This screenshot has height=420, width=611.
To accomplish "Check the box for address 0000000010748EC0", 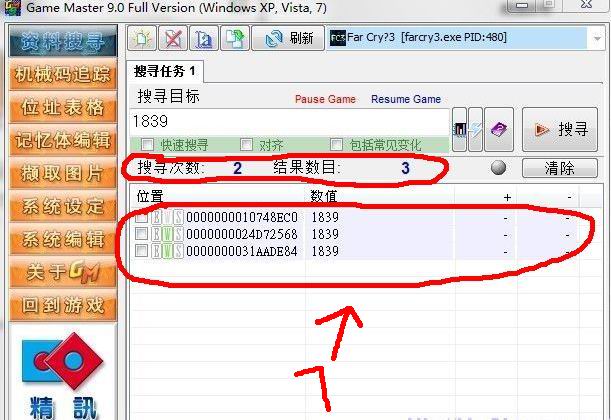I will (x=141, y=217).
